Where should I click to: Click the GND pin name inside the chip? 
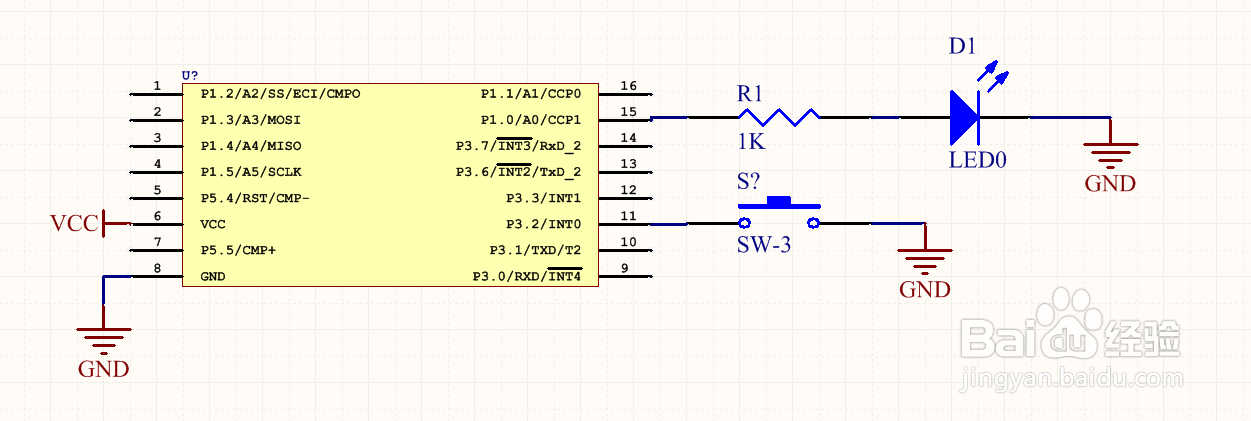click(x=213, y=275)
